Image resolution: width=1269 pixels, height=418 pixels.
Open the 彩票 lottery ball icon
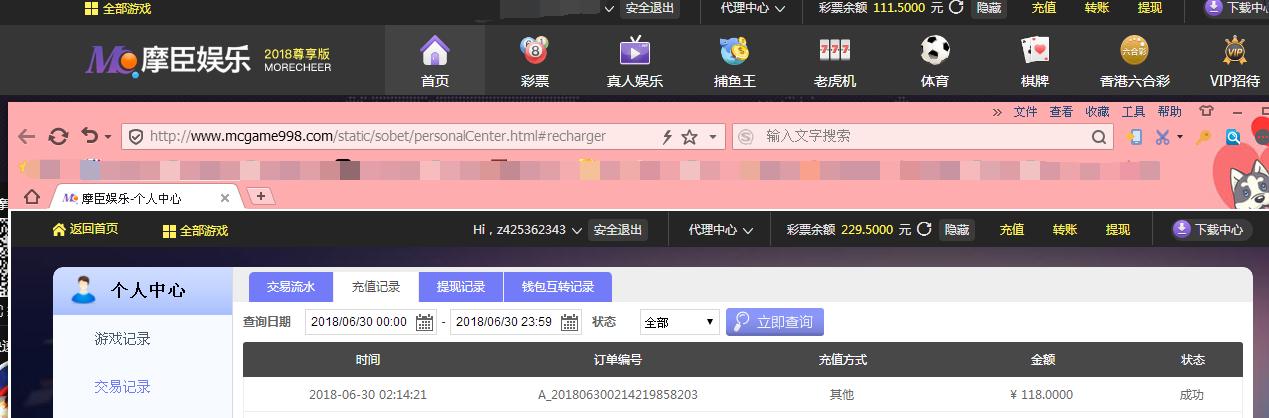pyautogui.click(x=534, y=50)
